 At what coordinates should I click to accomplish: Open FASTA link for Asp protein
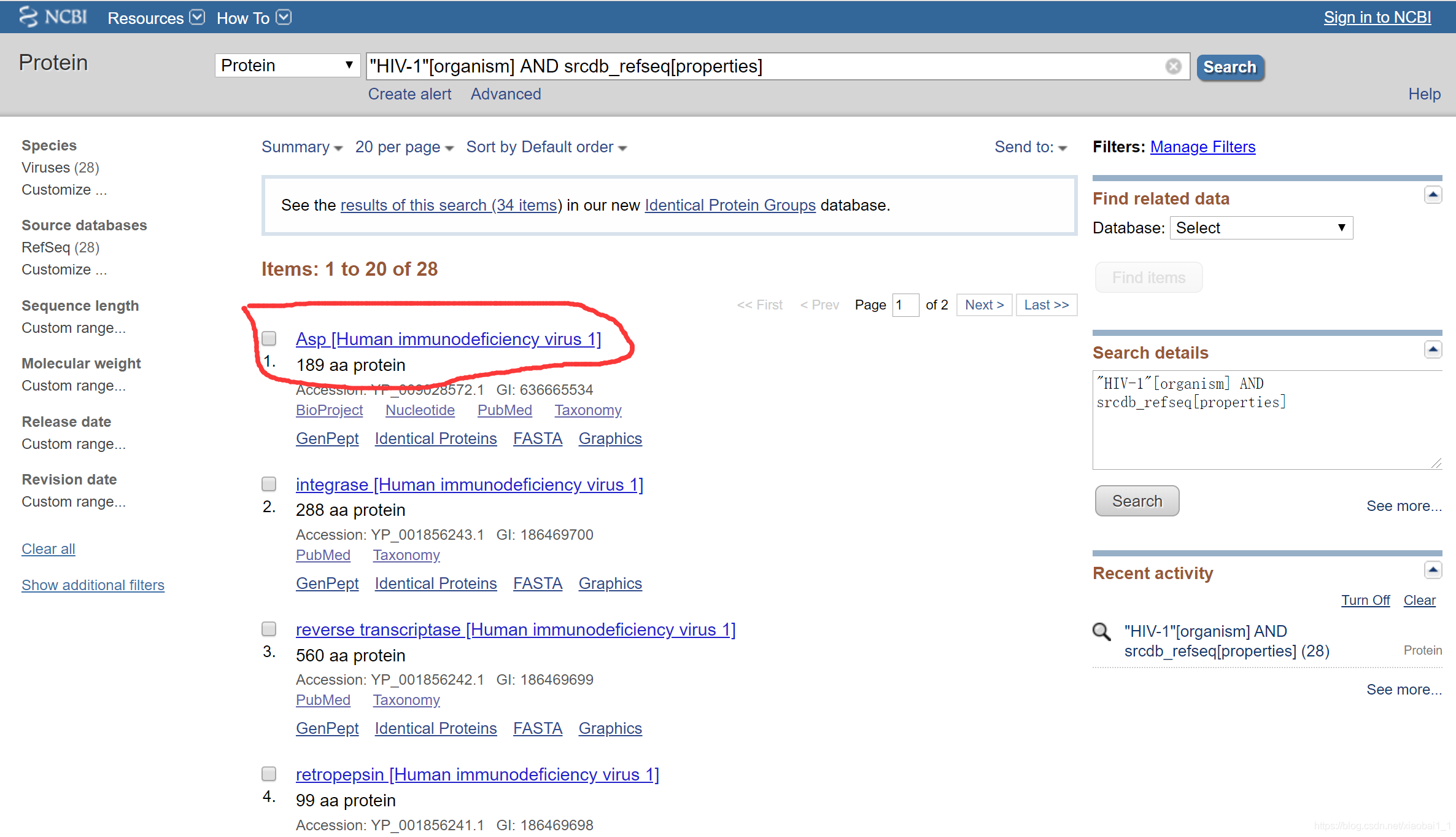click(x=537, y=438)
